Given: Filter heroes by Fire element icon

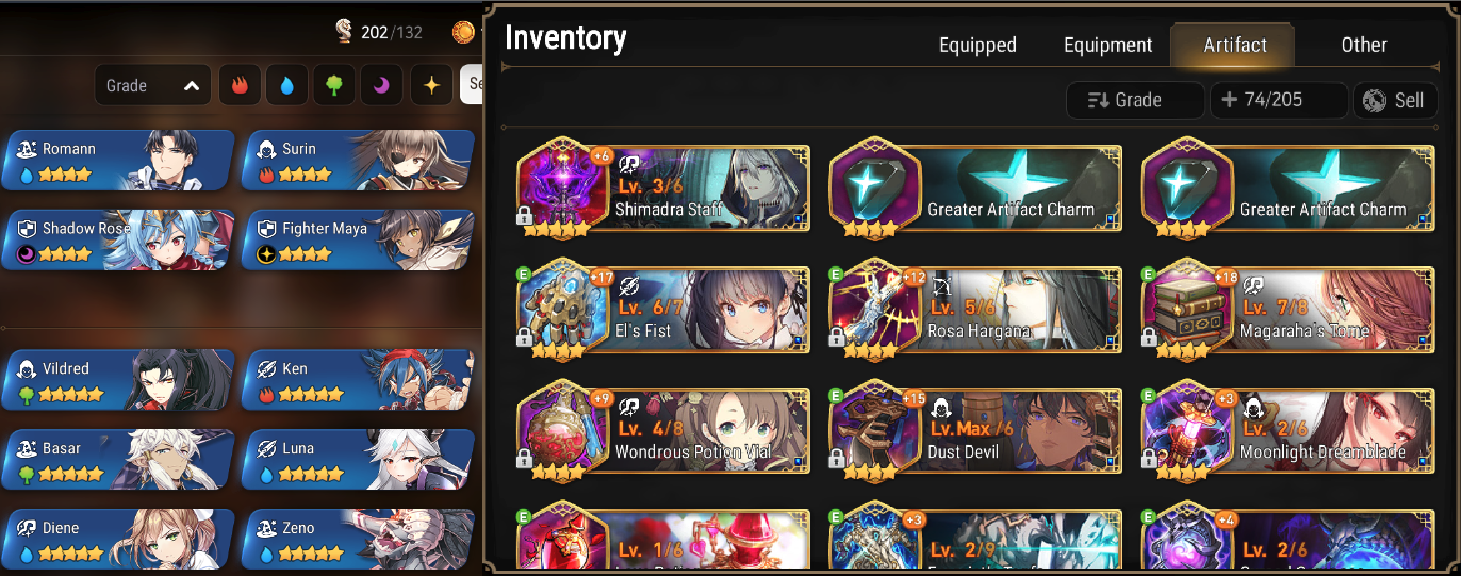Looking at the screenshot, I should click(239, 85).
